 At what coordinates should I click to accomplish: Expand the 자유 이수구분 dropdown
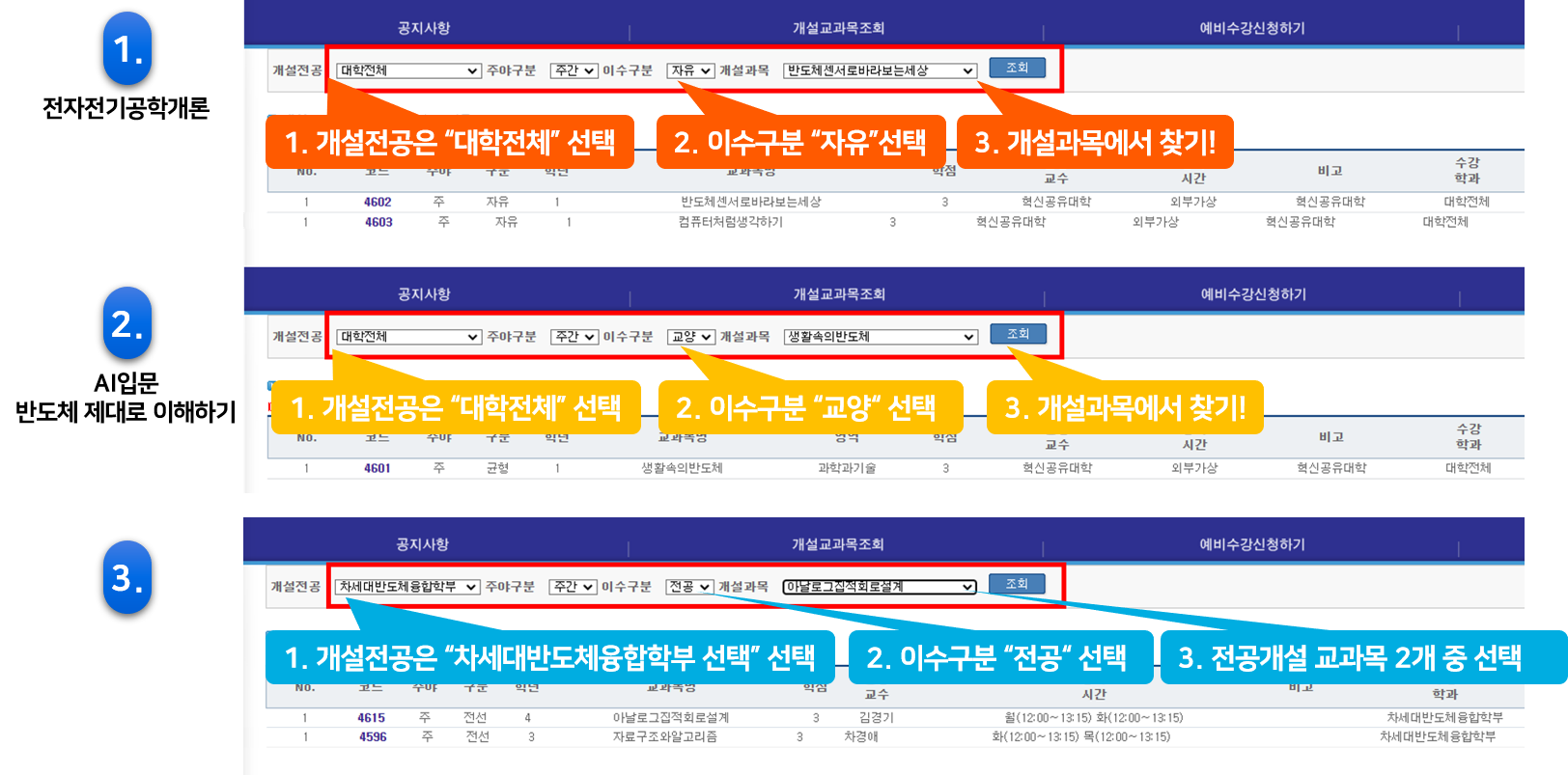coord(690,70)
